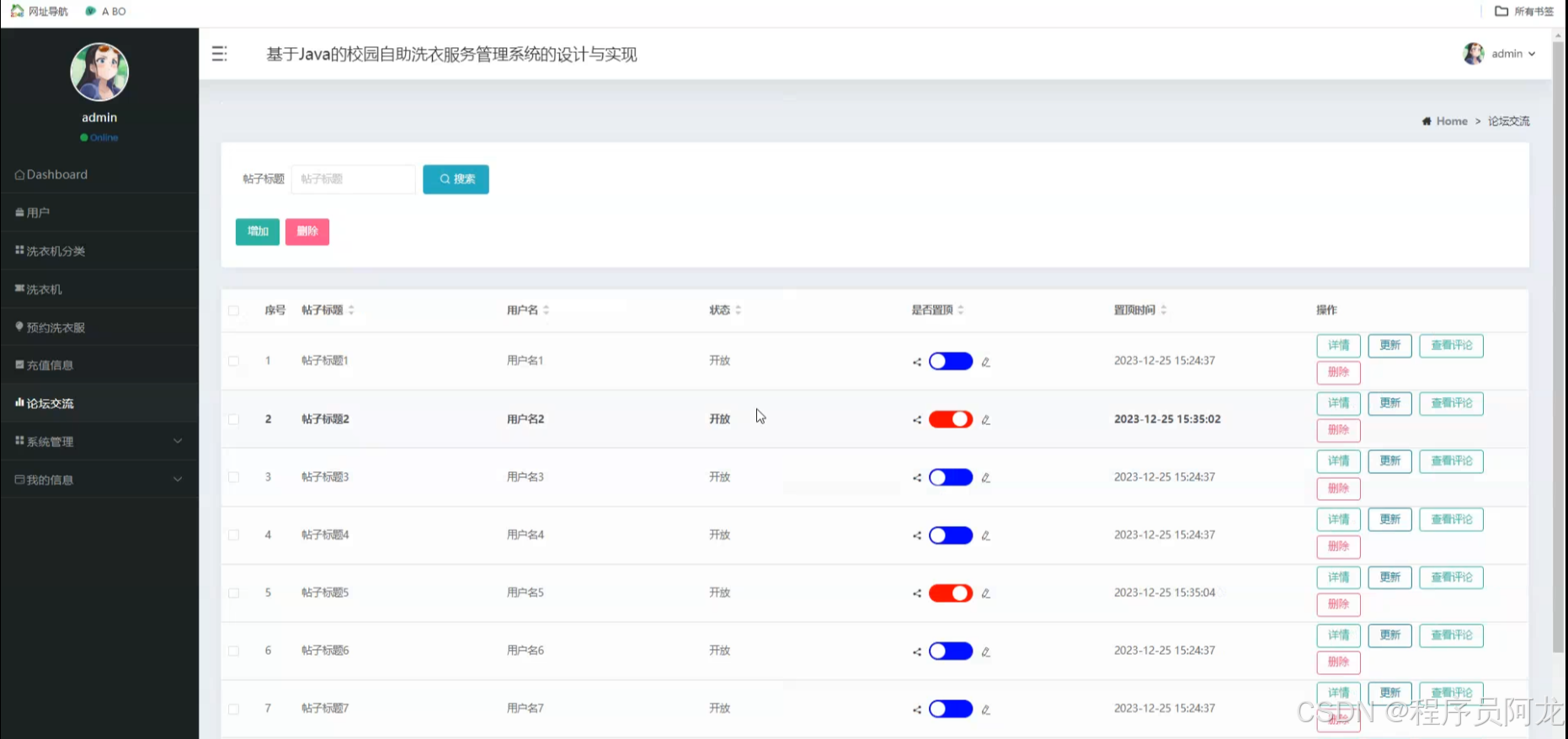
Task: Click the pencil edit icon in row 帖子标题7
Action: click(x=985, y=710)
